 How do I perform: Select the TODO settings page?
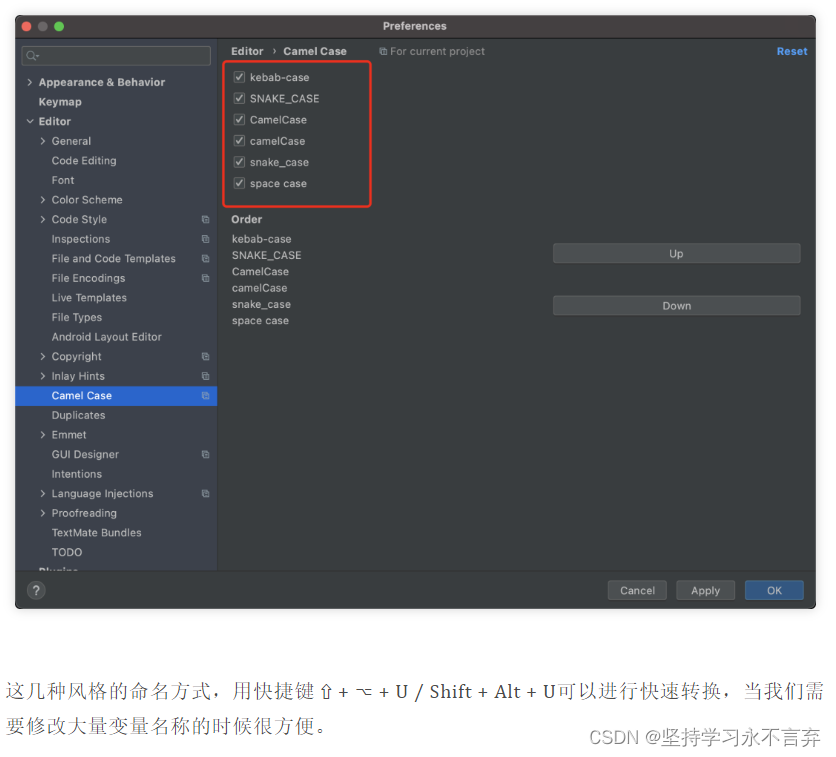coord(67,552)
